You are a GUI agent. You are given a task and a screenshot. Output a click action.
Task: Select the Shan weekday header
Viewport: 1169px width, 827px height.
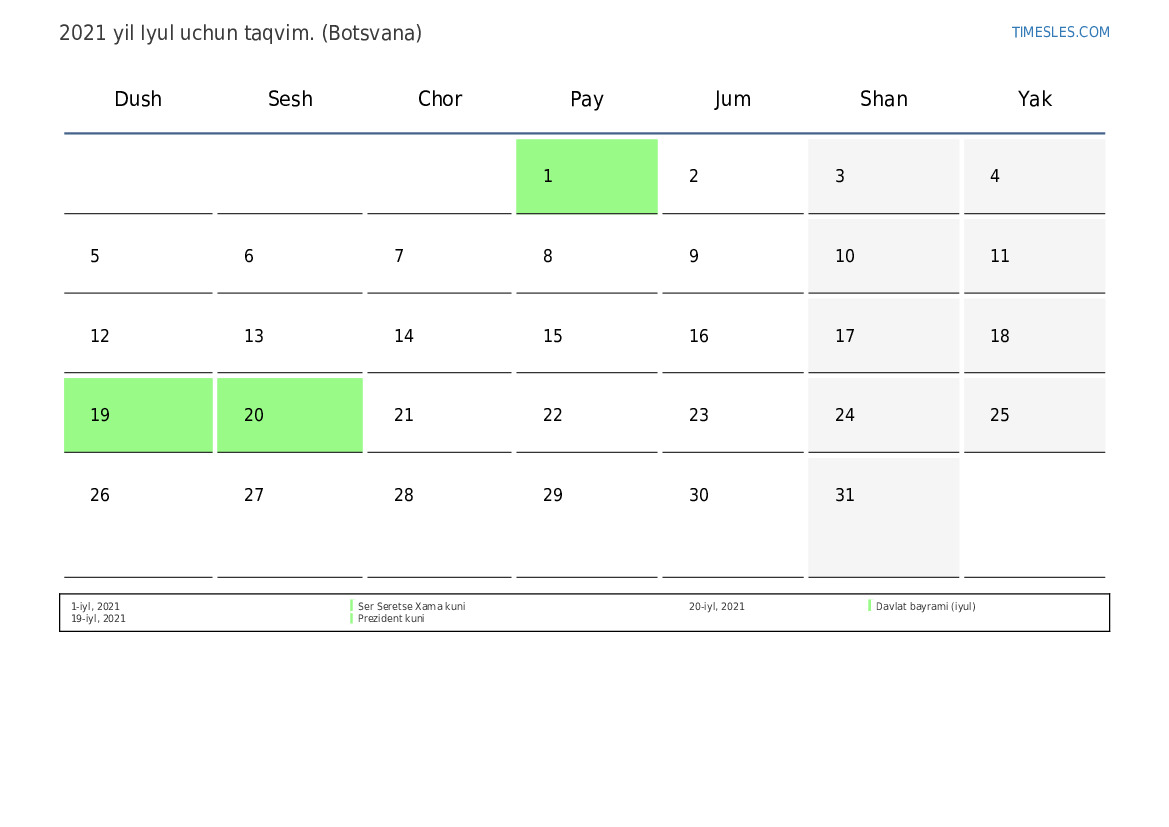click(883, 99)
